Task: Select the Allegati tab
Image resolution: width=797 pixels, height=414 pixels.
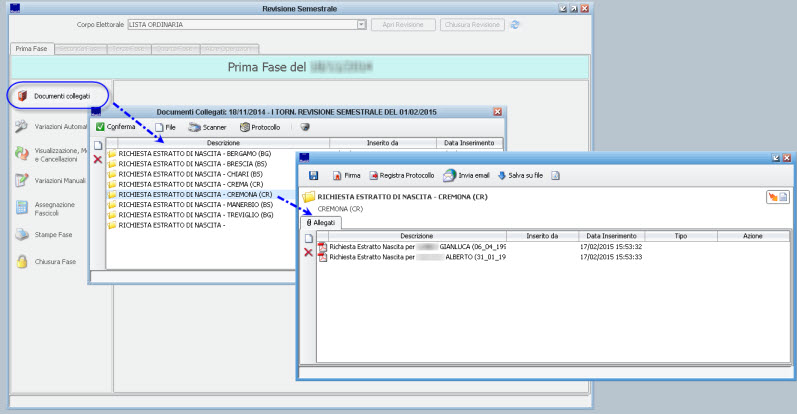Action: pyautogui.click(x=324, y=222)
